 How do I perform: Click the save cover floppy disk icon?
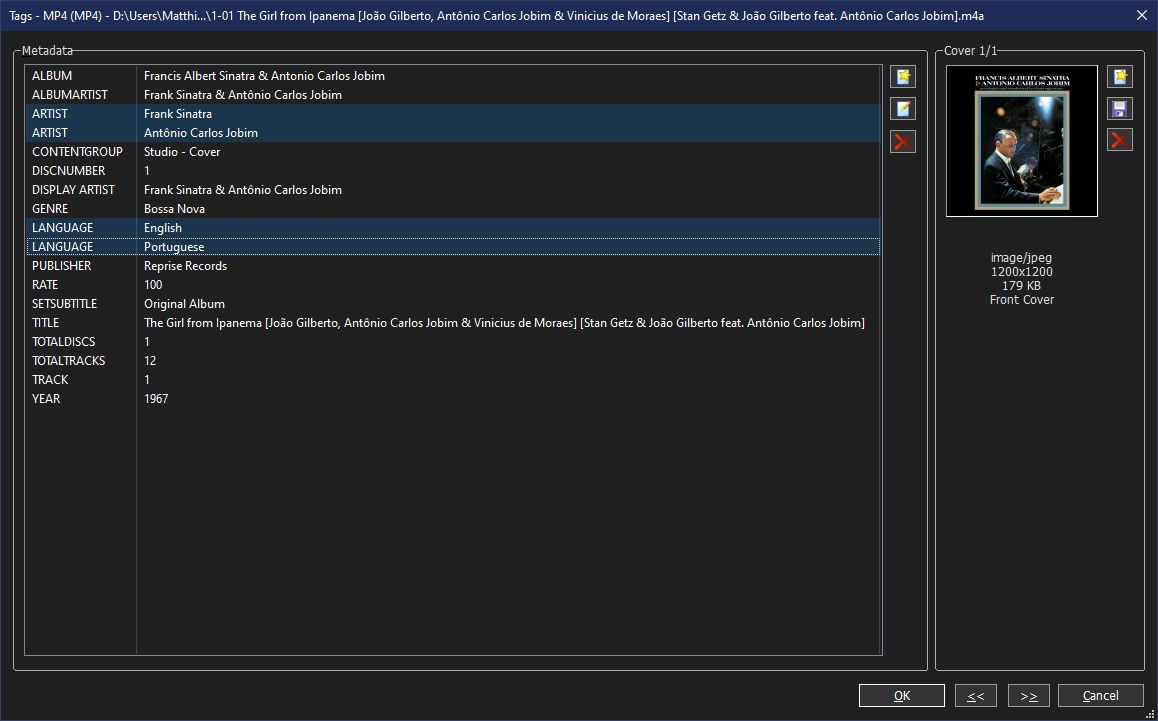click(x=1120, y=109)
